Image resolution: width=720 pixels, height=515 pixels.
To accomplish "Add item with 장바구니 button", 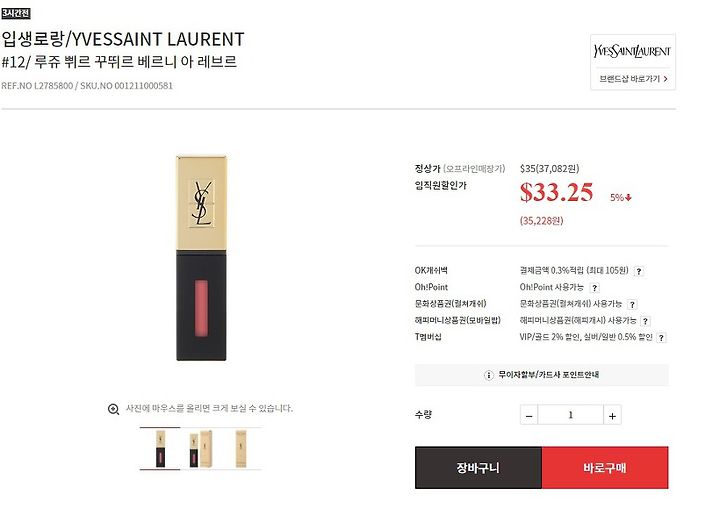I will click(478, 467).
